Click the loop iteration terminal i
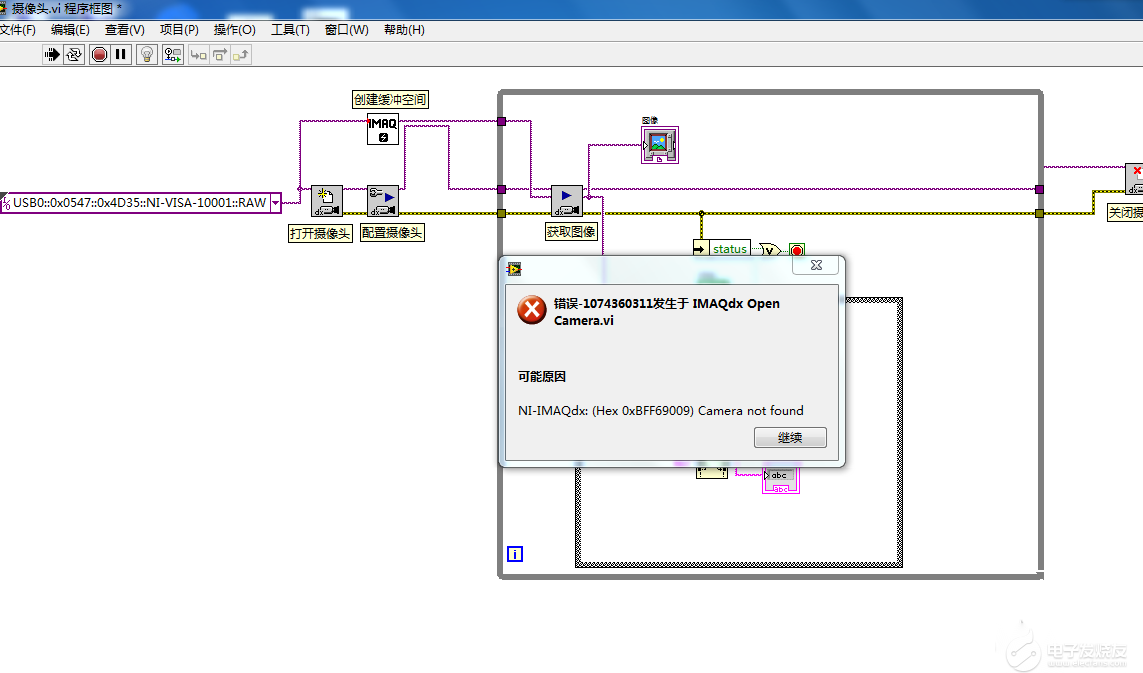1143x673 pixels. [515, 553]
